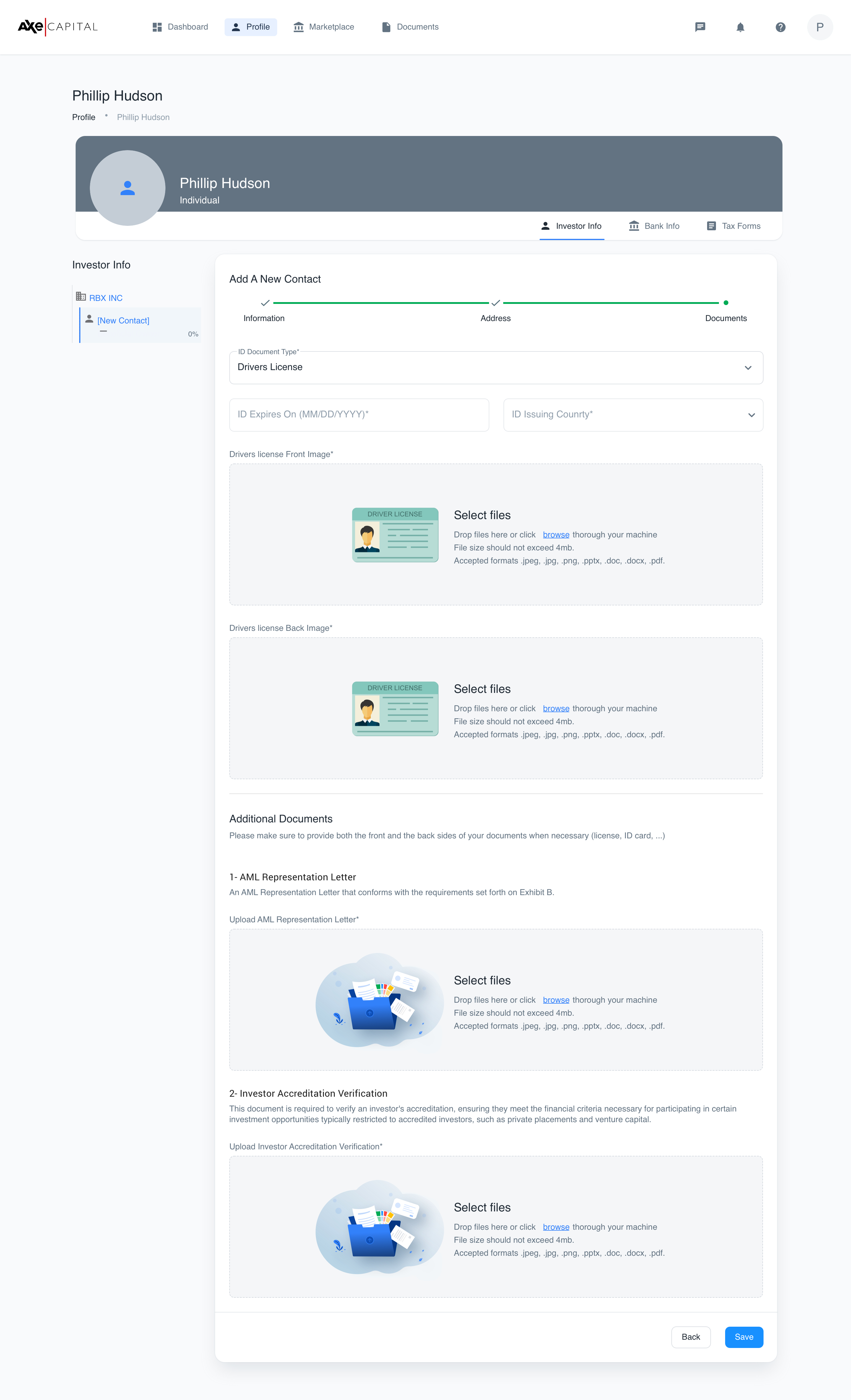Open the user avatar P menu
This screenshot has width=851, height=1400.
(819, 27)
